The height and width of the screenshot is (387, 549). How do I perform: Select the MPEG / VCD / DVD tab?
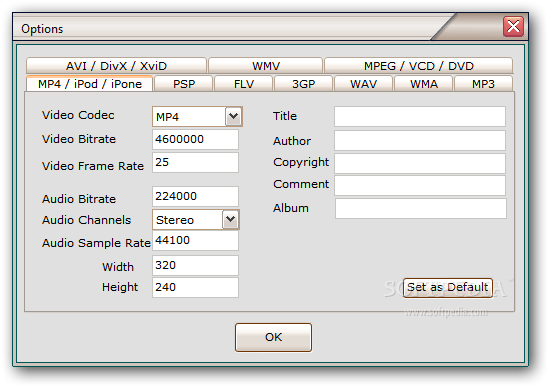[x=419, y=66]
